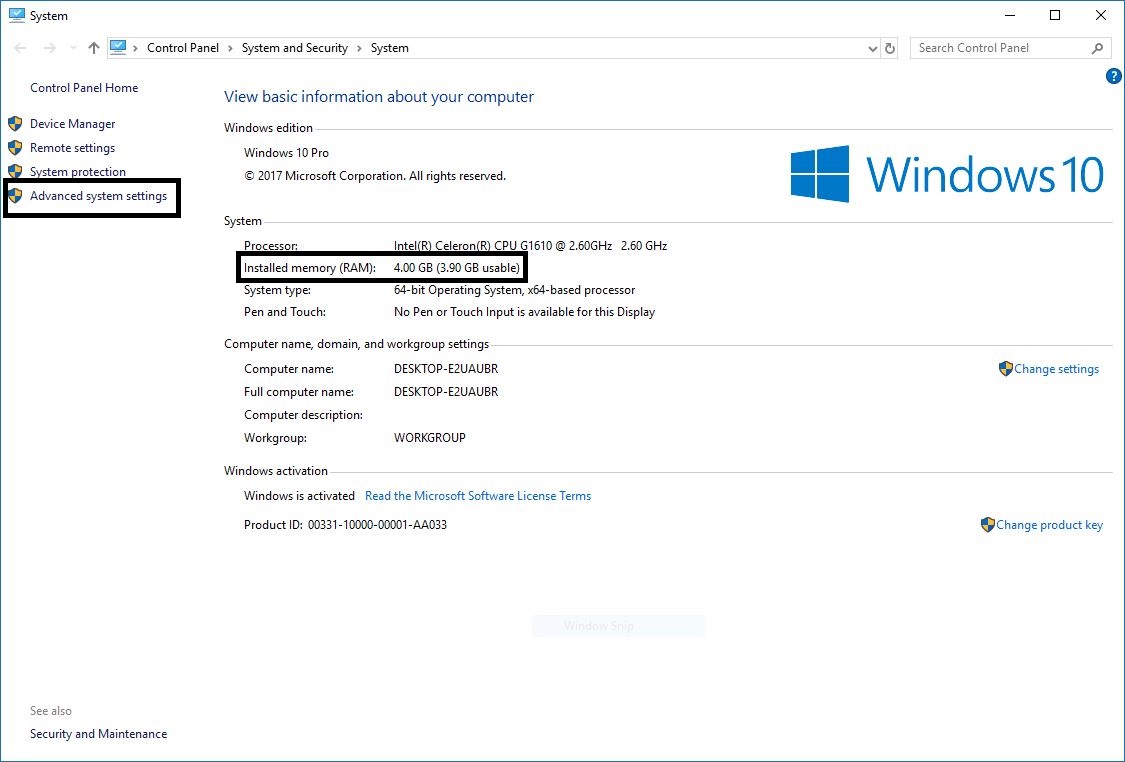The image size is (1125, 762).
Task: Expand the chevron after Control Panel breadcrumb
Action: [x=228, y=47]
